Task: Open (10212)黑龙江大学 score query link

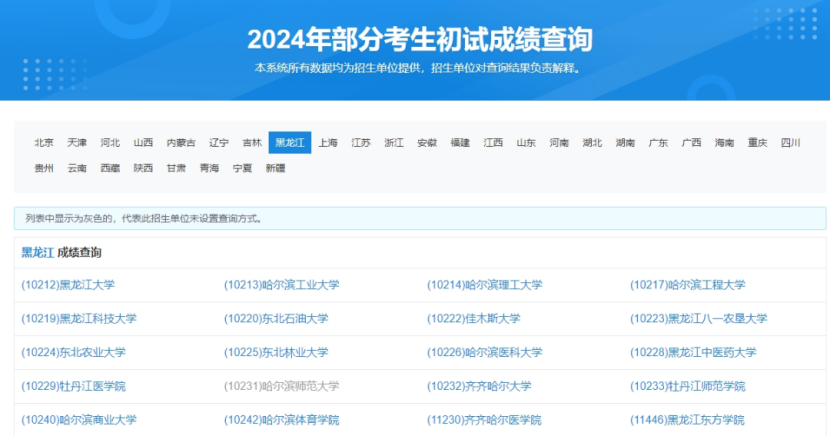Action: 68,285
